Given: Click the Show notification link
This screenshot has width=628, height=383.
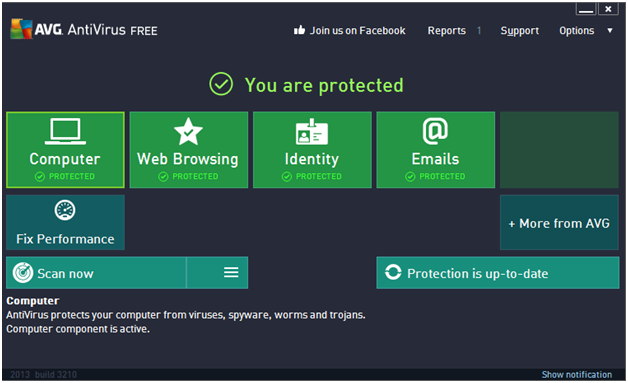Looking at the screenshot, I should click(x=577, y=375).
